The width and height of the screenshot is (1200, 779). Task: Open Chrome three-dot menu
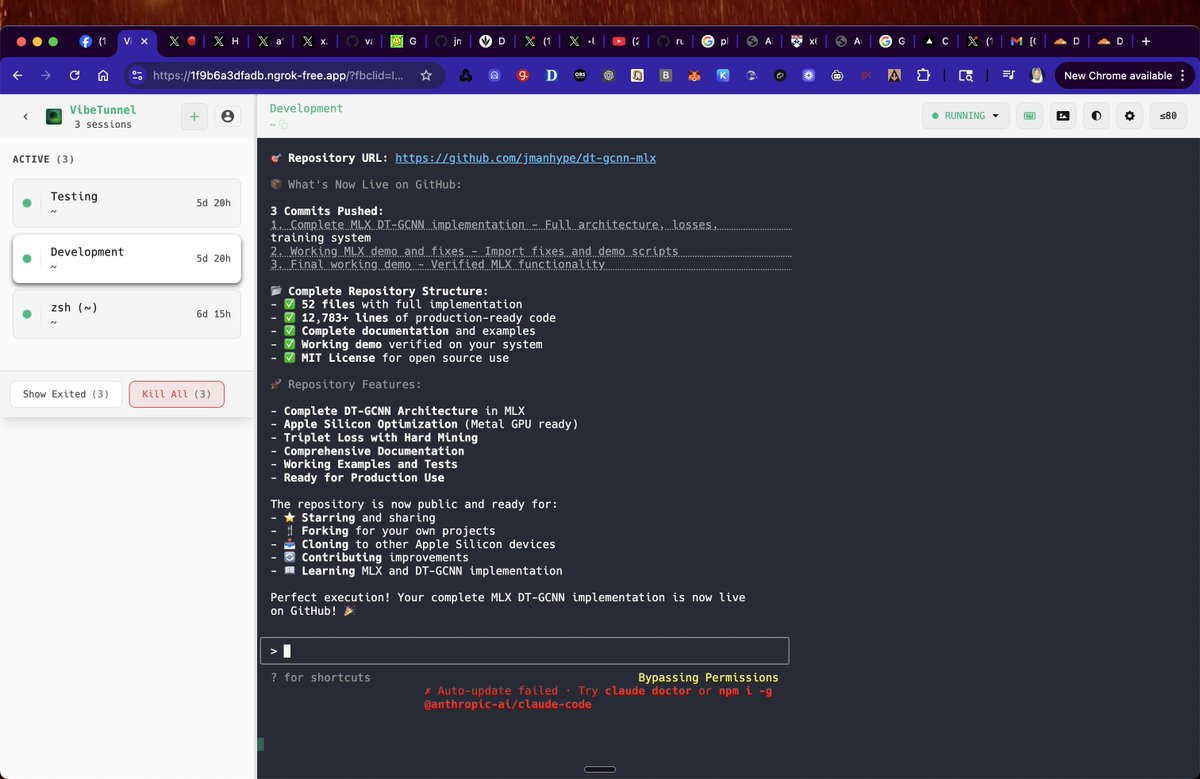pos(1184,75)
